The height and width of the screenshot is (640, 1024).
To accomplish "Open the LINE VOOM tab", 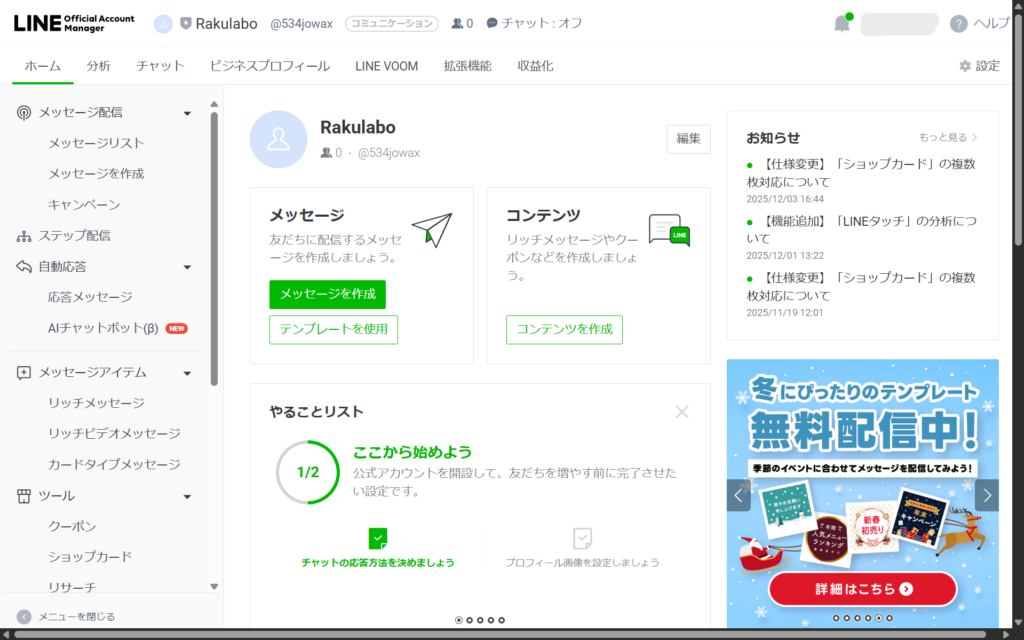I will click(386, 66).
